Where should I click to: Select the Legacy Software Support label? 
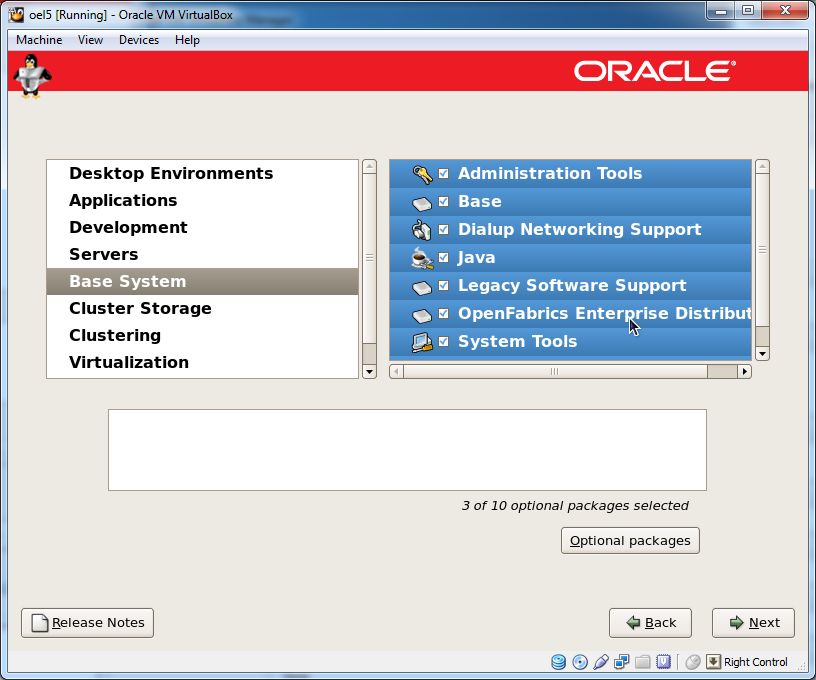pos(572,286)
